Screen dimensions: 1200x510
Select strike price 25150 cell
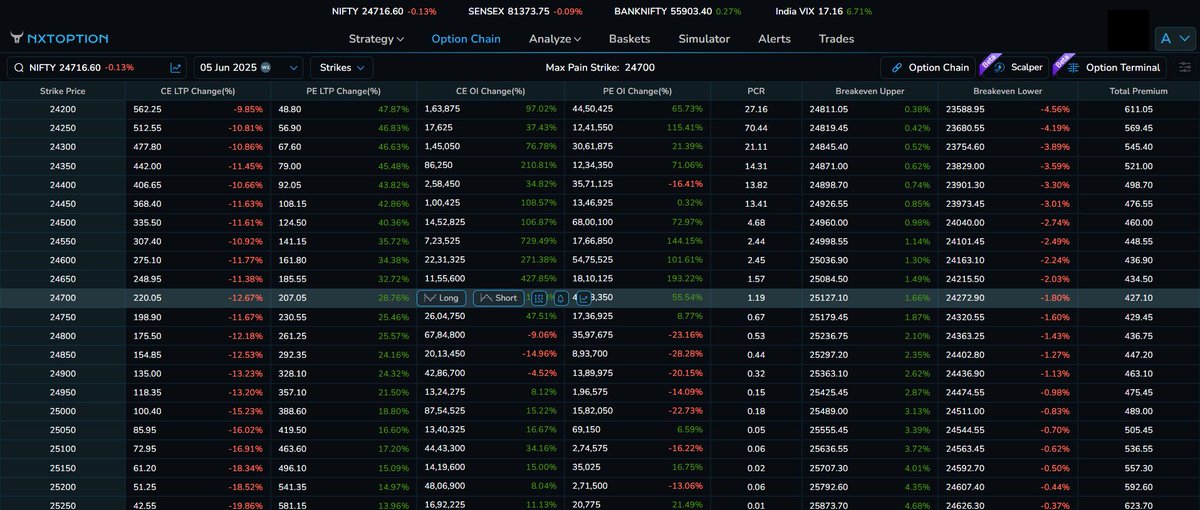pyautogui.click(x=62, y=469)
